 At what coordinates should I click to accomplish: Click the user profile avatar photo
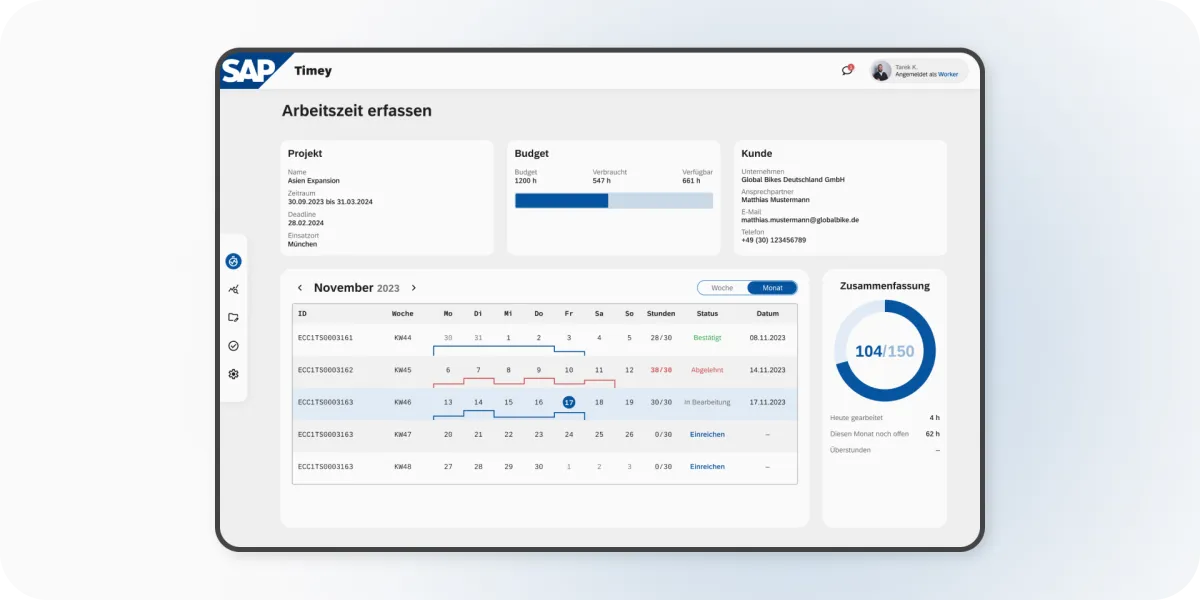click(881, 70)
